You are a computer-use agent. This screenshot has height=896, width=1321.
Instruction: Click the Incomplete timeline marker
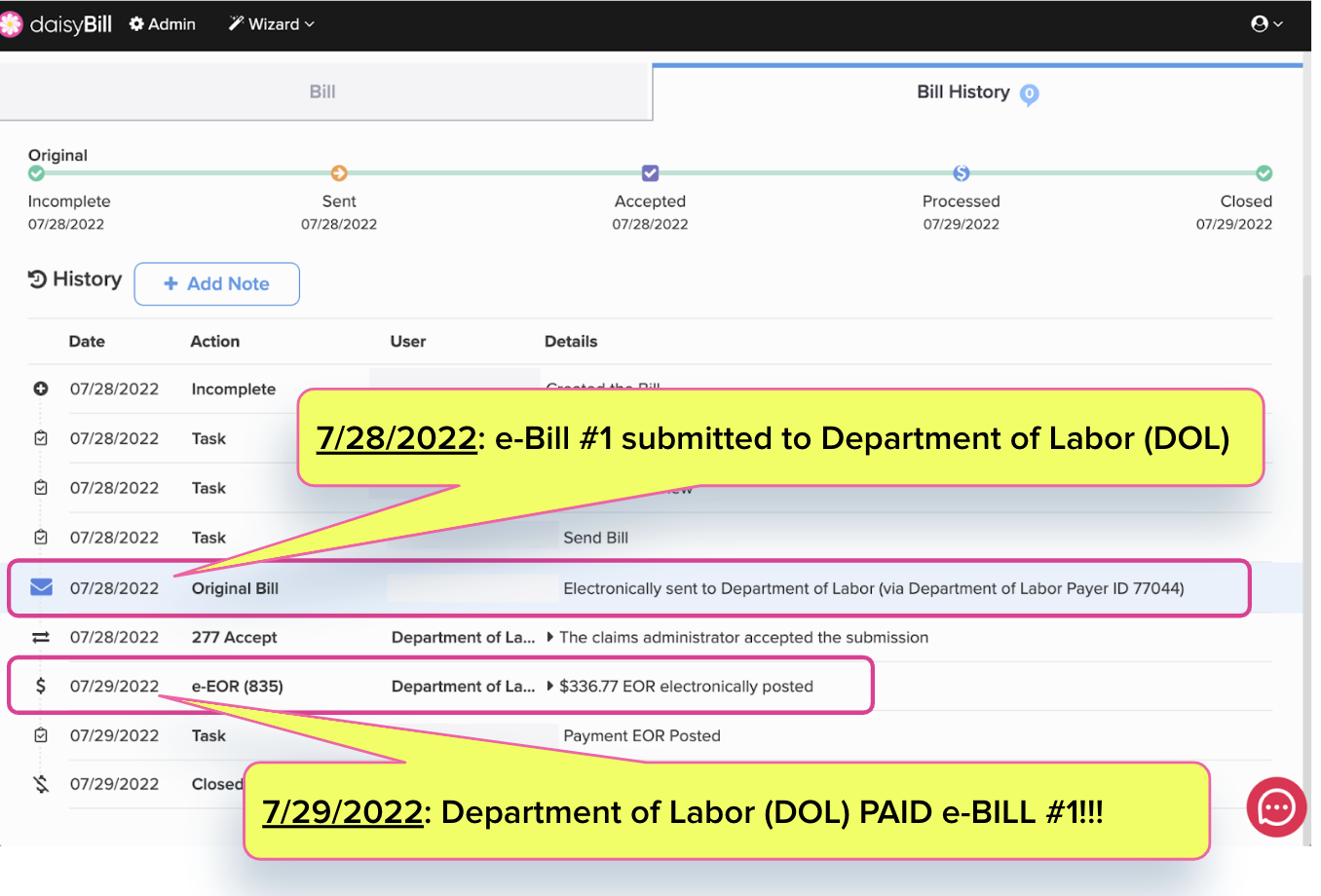pos(36,173)
